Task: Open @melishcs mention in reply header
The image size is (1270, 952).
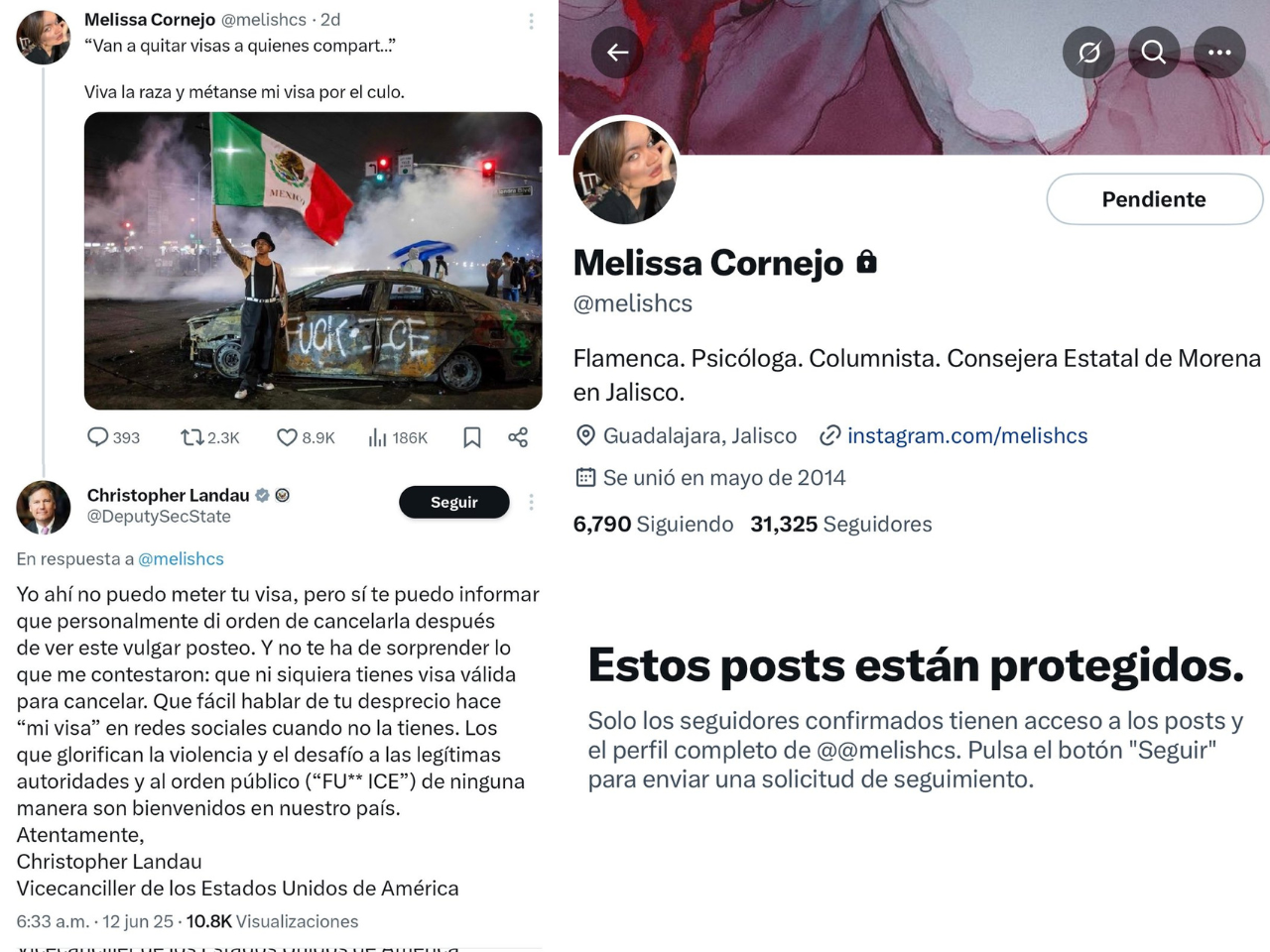Action: [181, 558]
